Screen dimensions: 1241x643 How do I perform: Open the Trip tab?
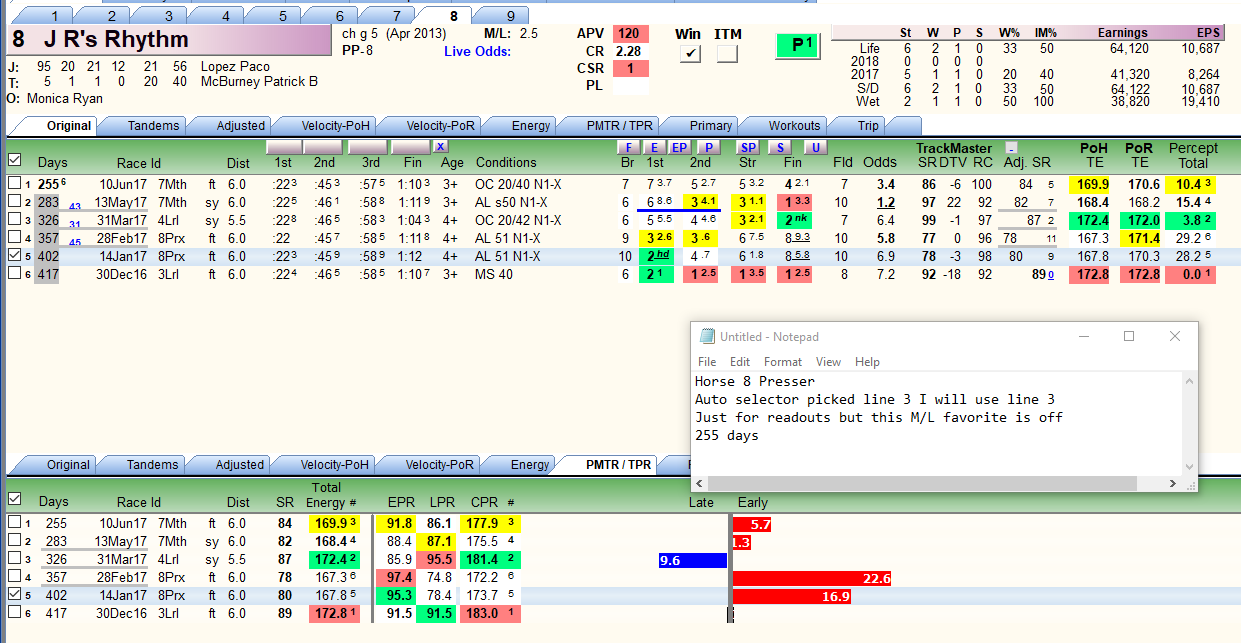click(868, 126)
